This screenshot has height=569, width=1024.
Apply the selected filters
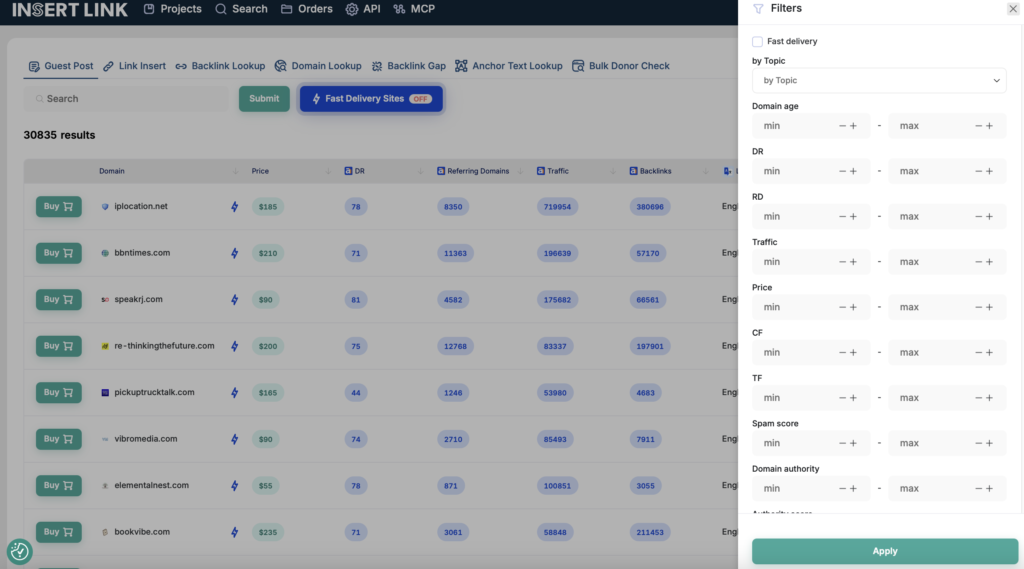pos(885,551)
